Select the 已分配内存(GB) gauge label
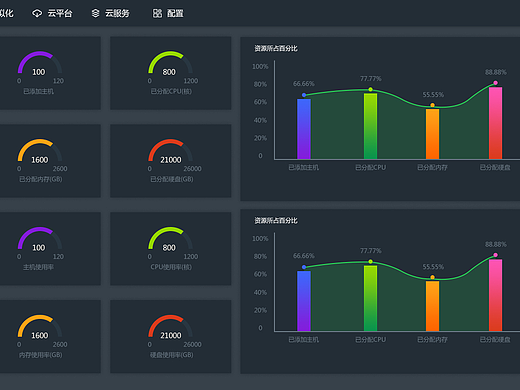Screen dimensions: 520x390 pyautogui.click(x=41, y=179)
